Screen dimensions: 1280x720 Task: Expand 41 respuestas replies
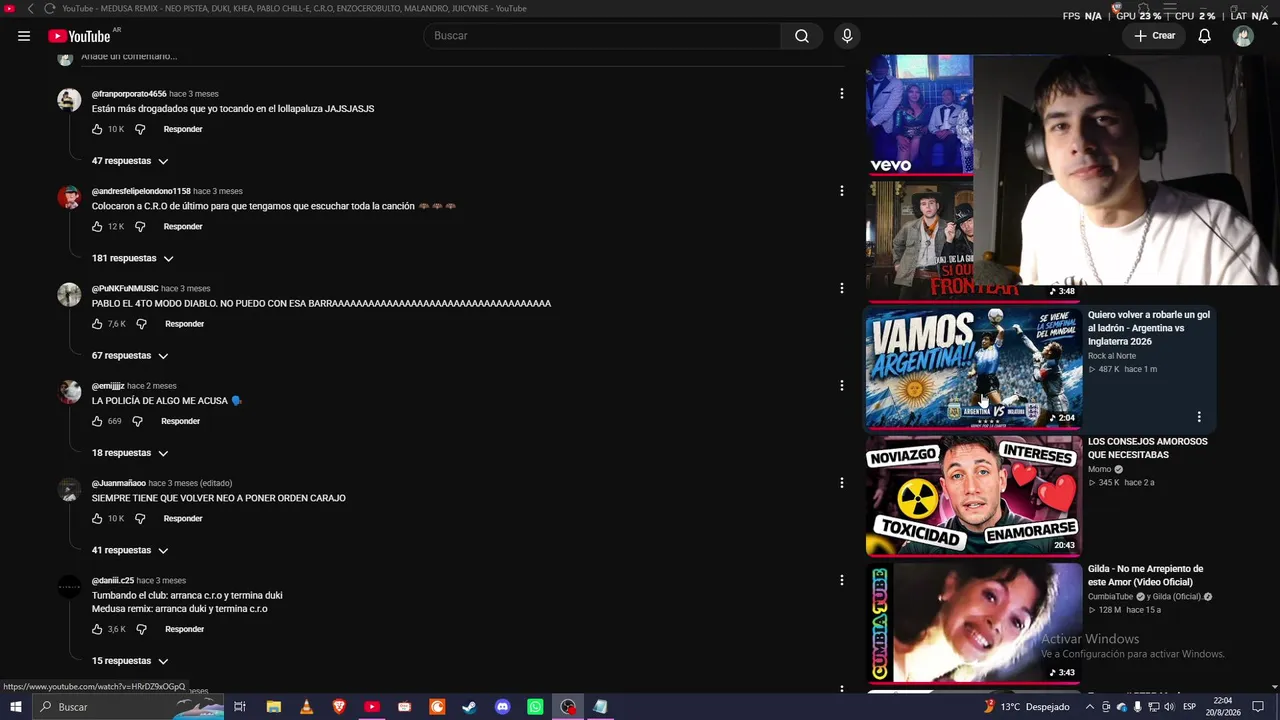click(x=130, y=551)
